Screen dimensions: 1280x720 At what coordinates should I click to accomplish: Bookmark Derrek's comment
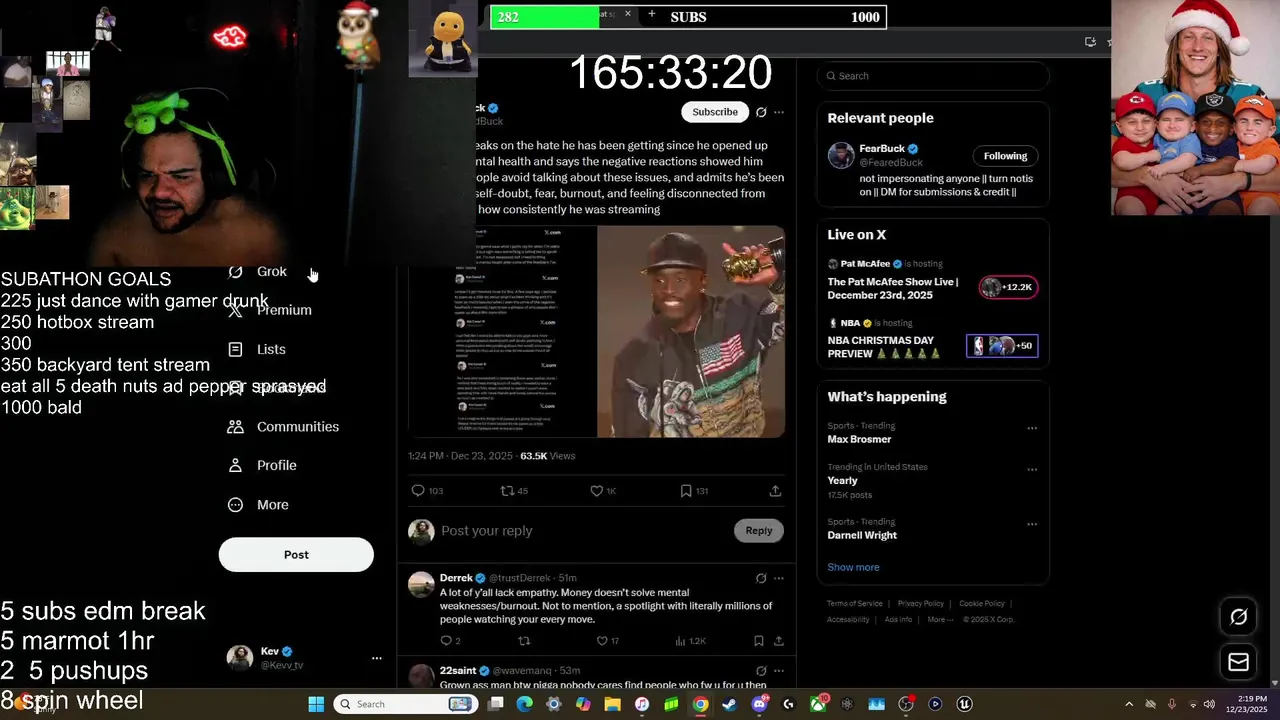click(759, 641)
